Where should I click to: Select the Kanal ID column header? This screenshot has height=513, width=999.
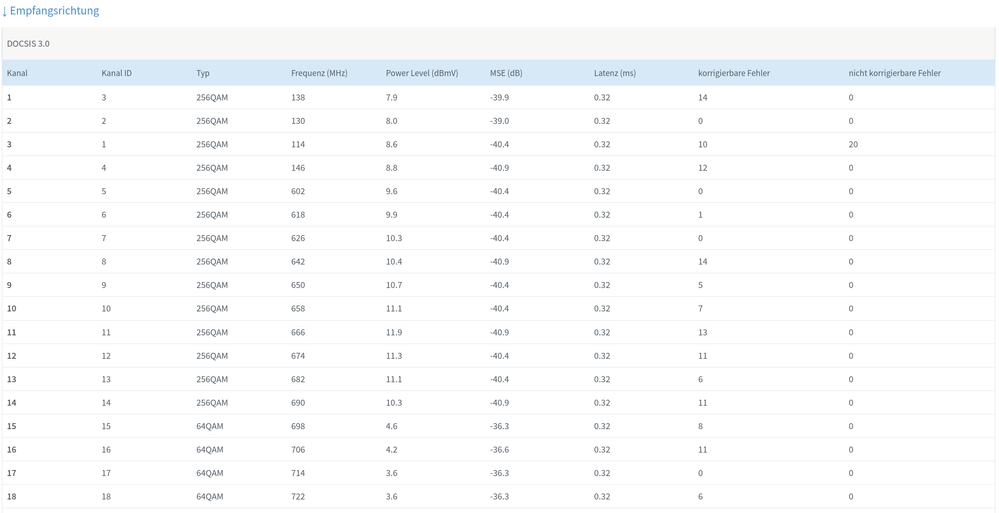(x=116, y=73)
